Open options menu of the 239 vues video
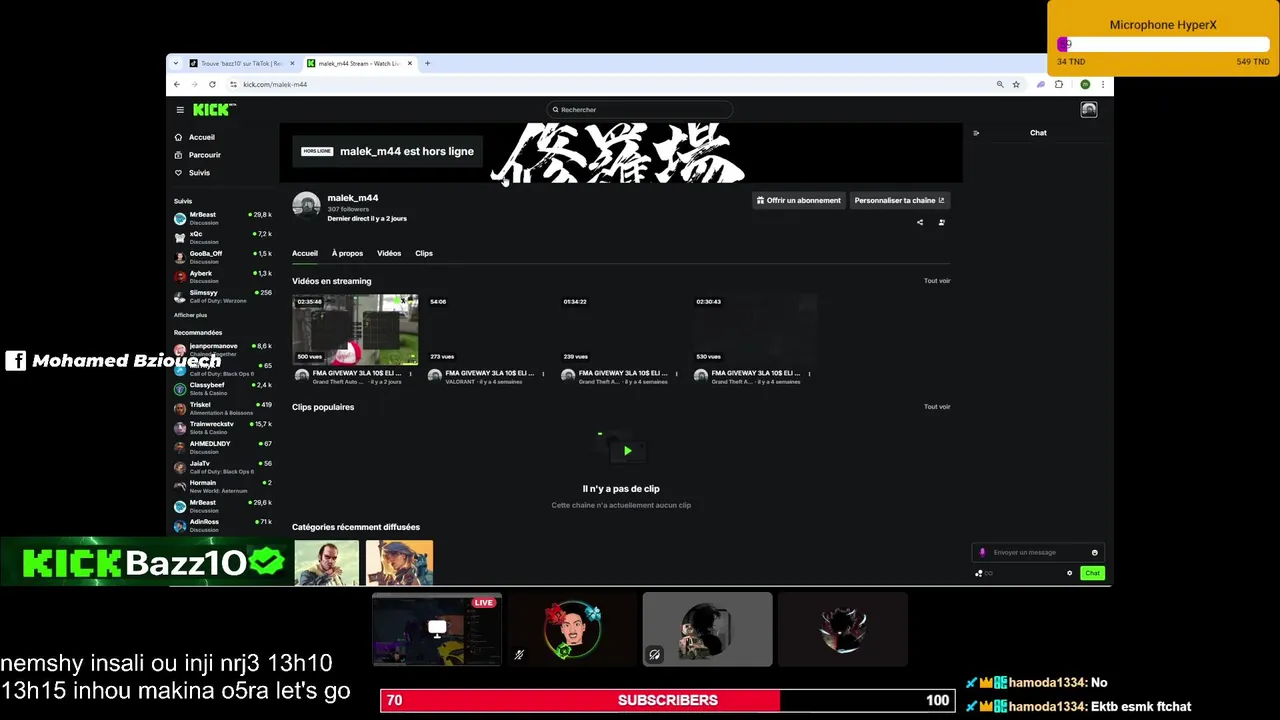 [676, 374]
